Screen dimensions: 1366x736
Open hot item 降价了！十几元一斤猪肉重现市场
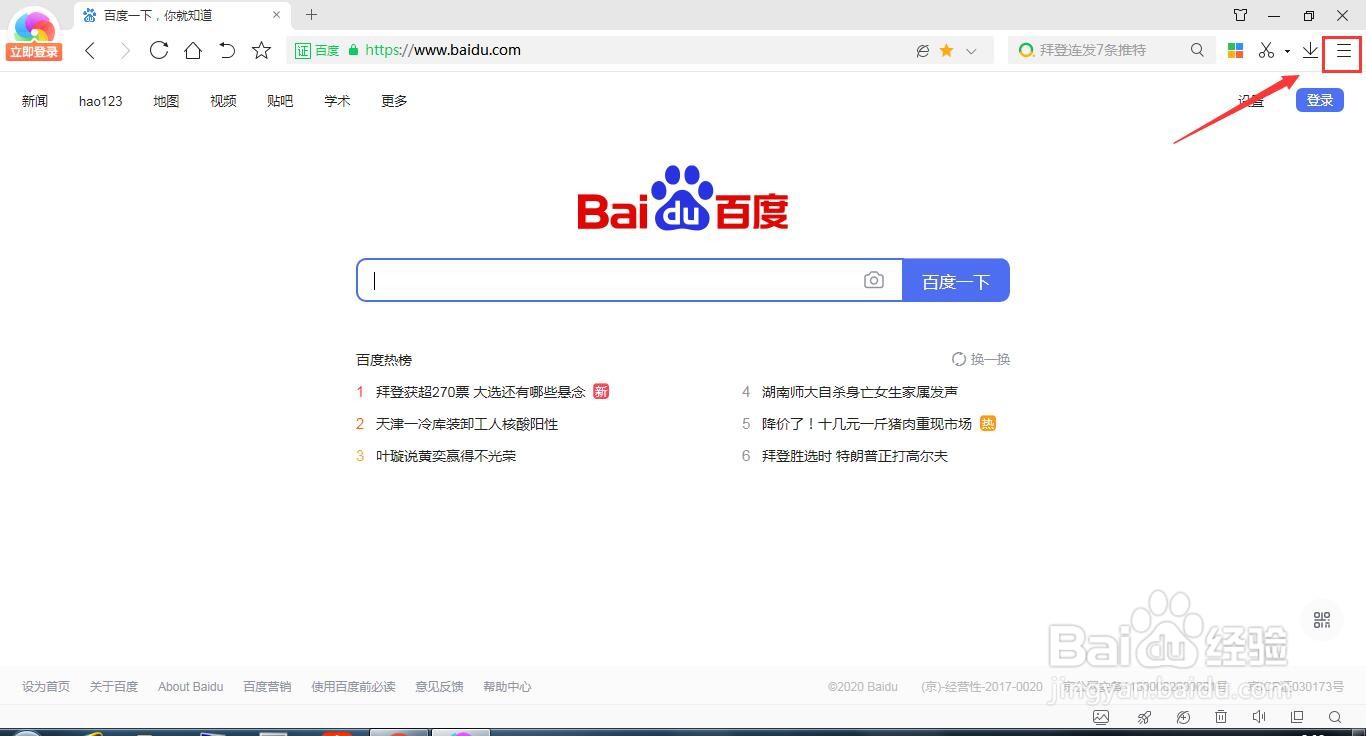(867, 424)
